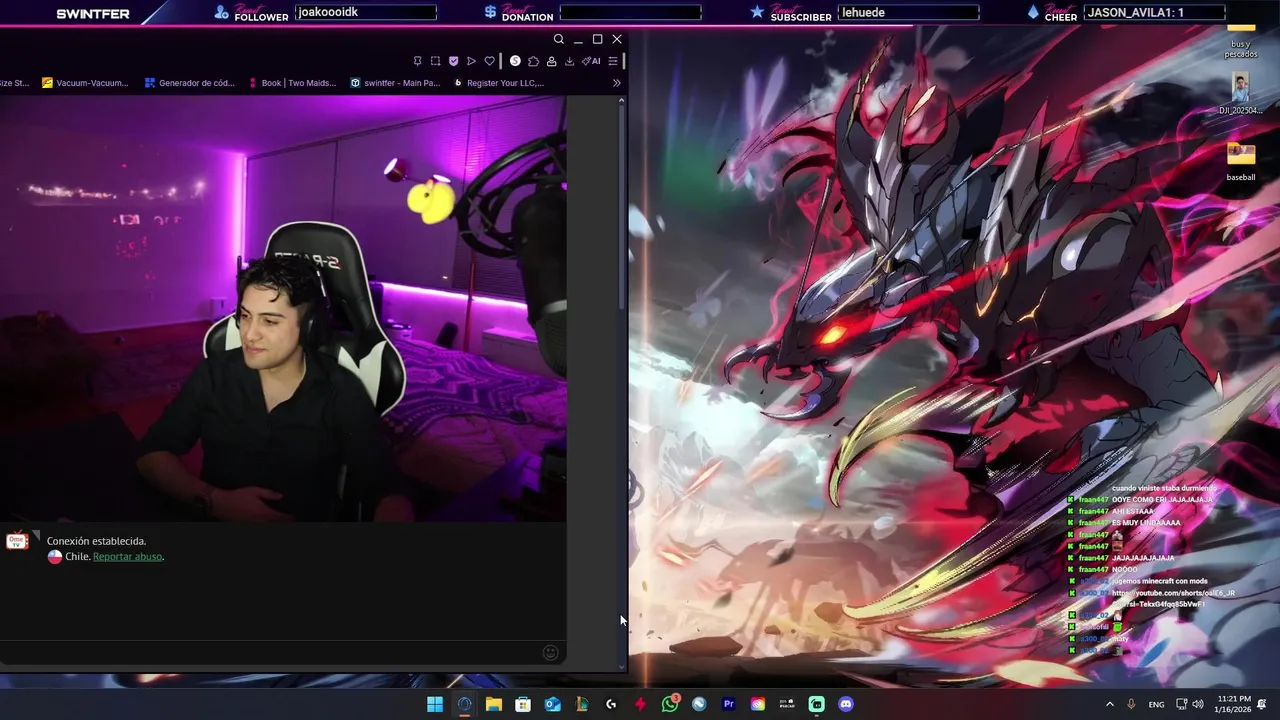Open the browser downloads icon
This screenshot has height=720, width=1280.
coord(569,61)
